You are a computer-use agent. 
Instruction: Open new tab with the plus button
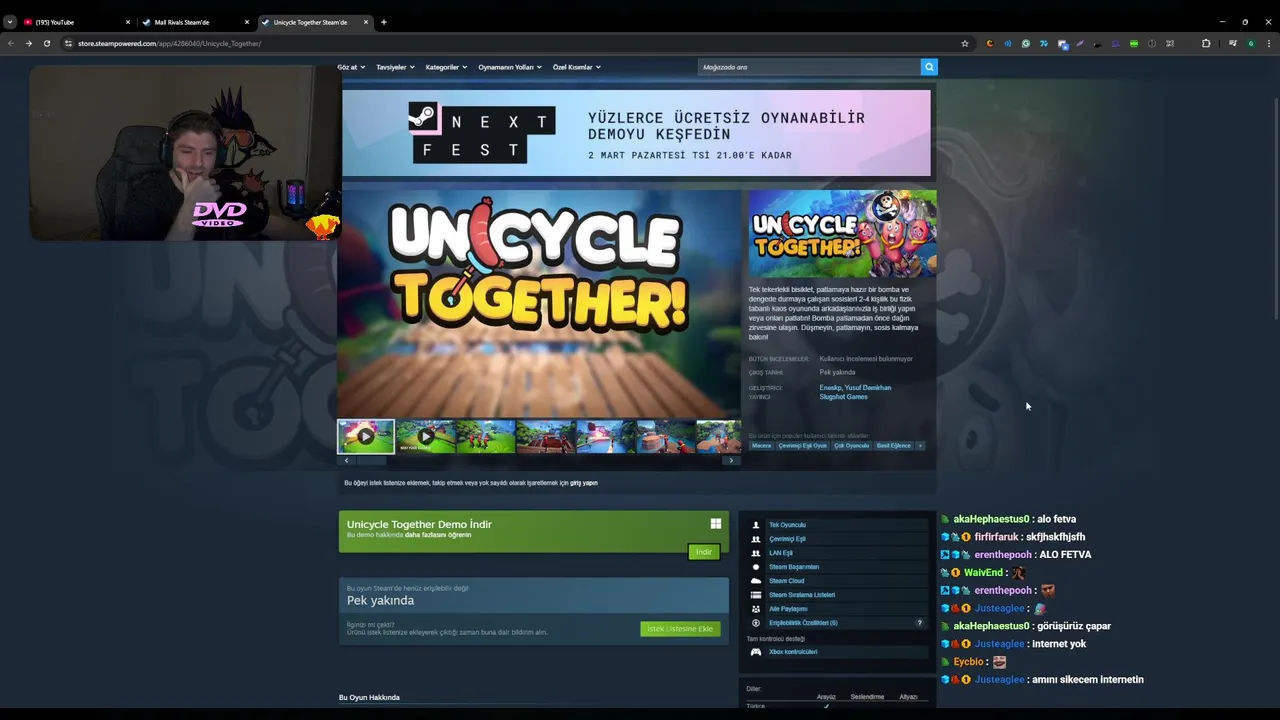(384, 22)
